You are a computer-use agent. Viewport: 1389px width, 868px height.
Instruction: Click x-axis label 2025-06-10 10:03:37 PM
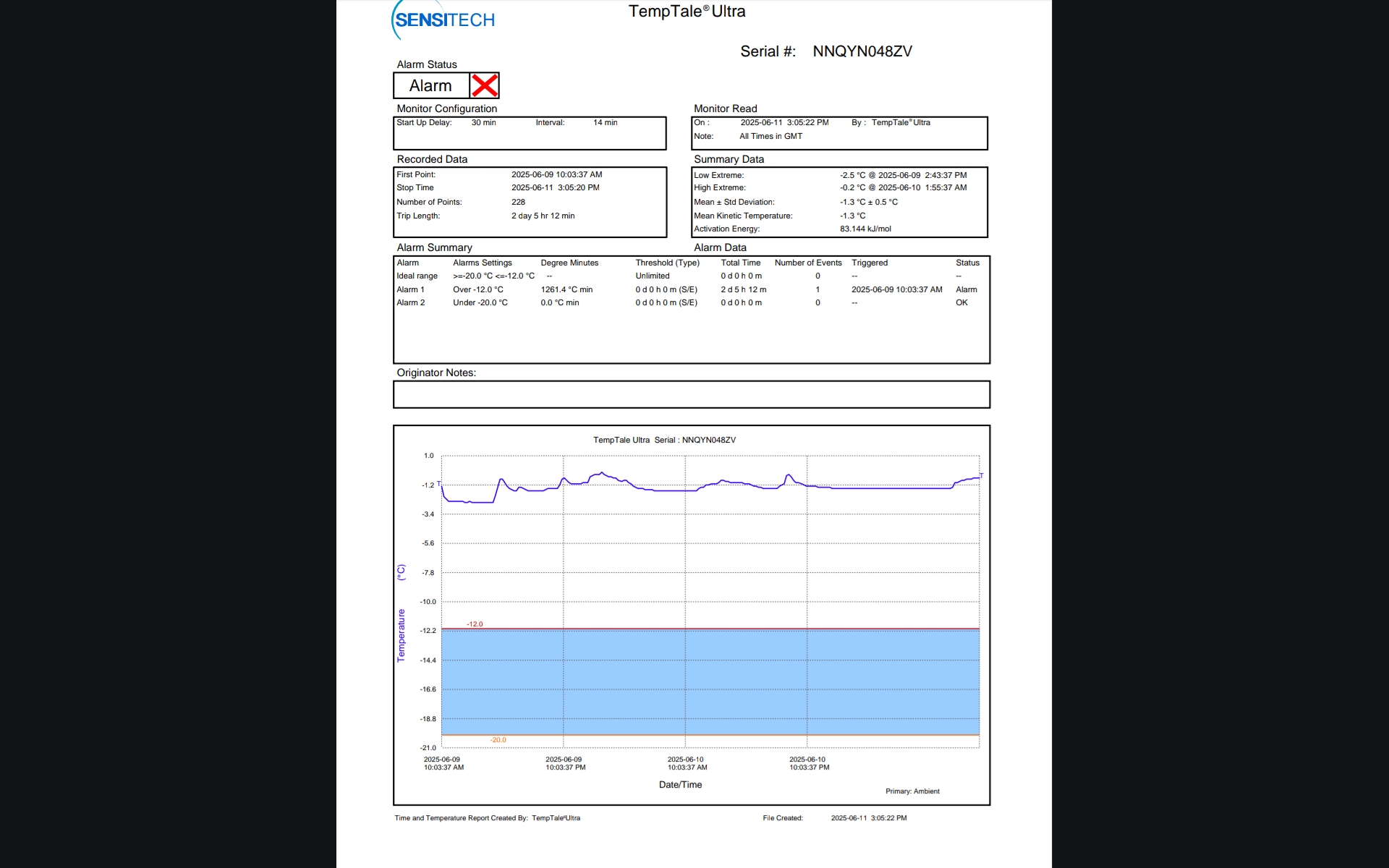click(809, 764)
